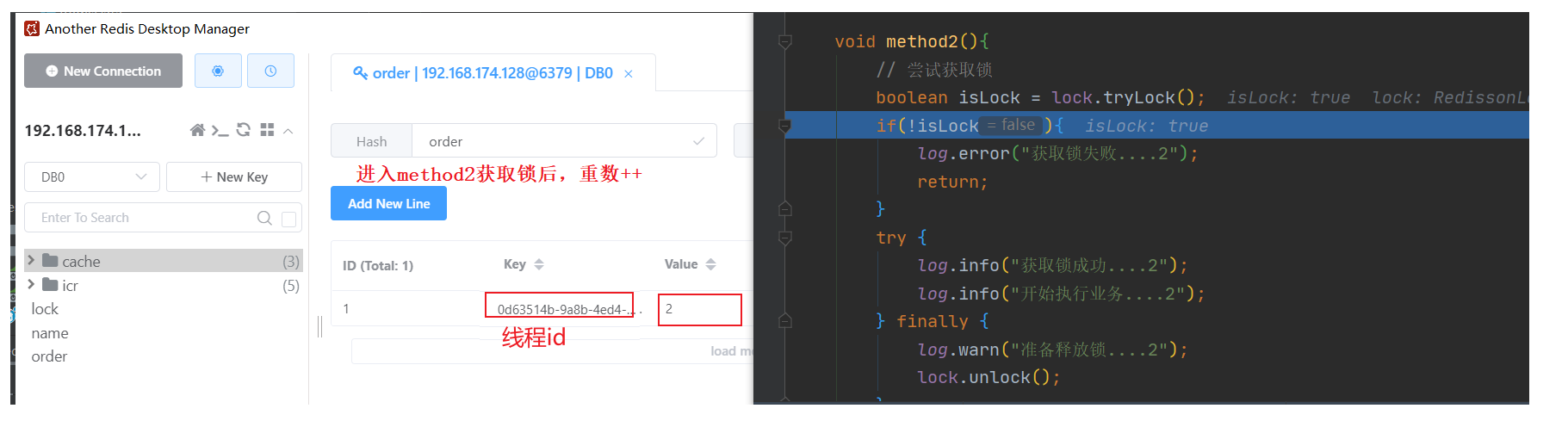Click the log.warn line in the editor

(1052, 350)
